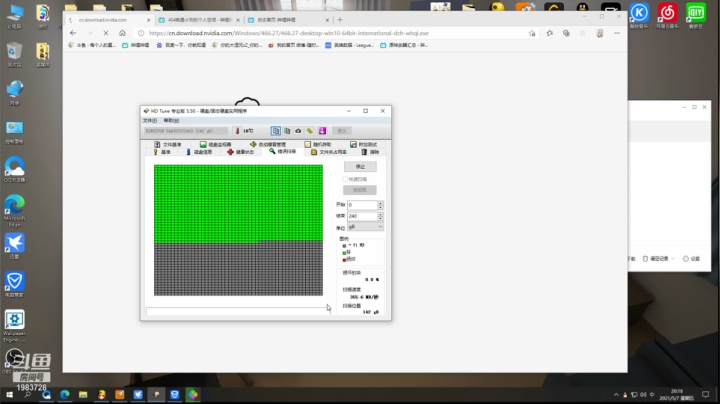Click the shield PC Manager taskbar icon
The width and height of the screenshot is (720, 404).
(174, 394)
